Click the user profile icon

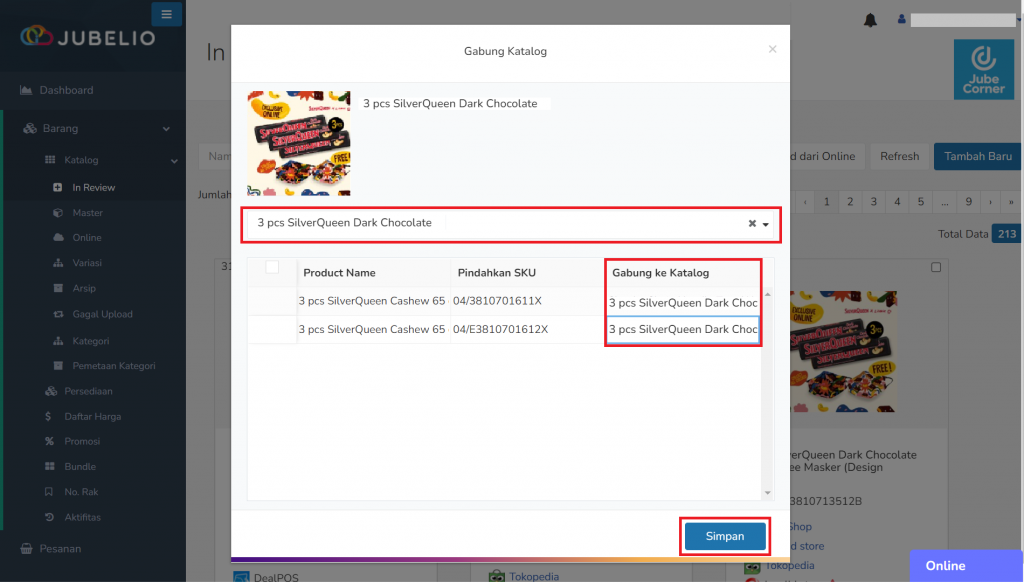(x=901, y=20)
